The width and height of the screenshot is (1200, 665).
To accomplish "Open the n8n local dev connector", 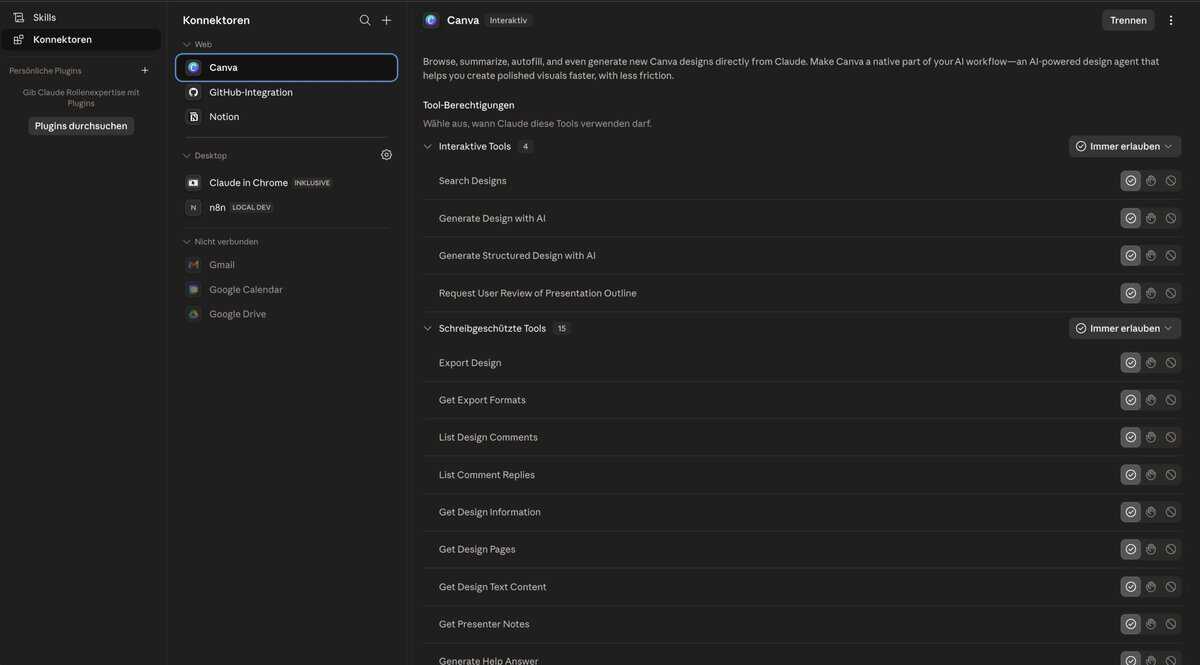I will pyautogui.click(x=287, y=207).
